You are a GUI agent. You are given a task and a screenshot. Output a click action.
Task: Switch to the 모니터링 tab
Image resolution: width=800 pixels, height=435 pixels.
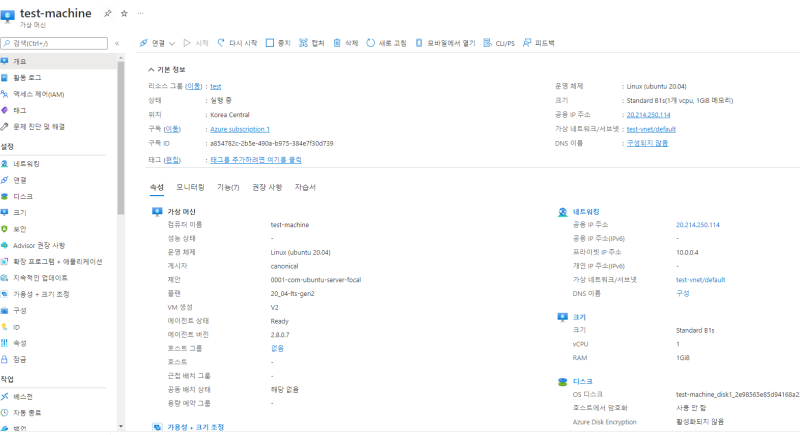190,188
